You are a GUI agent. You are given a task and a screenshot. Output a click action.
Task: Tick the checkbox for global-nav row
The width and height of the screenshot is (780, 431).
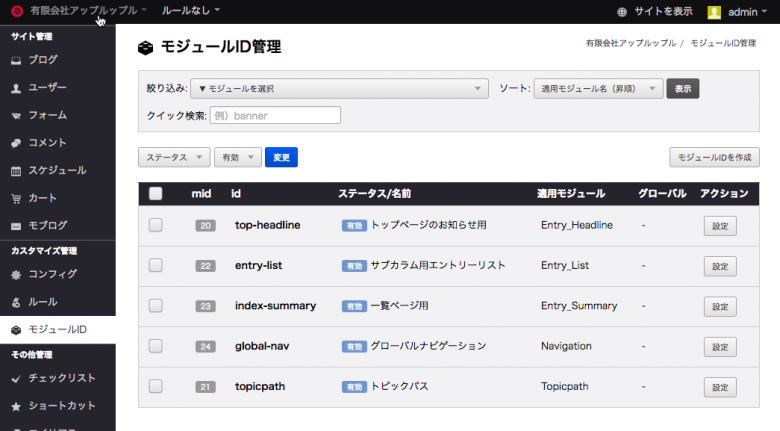155,346
